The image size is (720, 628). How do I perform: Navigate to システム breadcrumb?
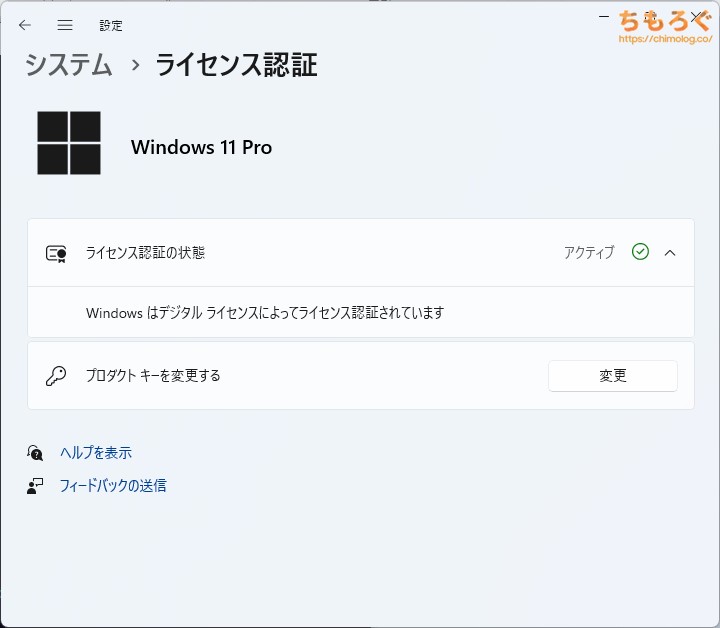[x=69, y=65]
